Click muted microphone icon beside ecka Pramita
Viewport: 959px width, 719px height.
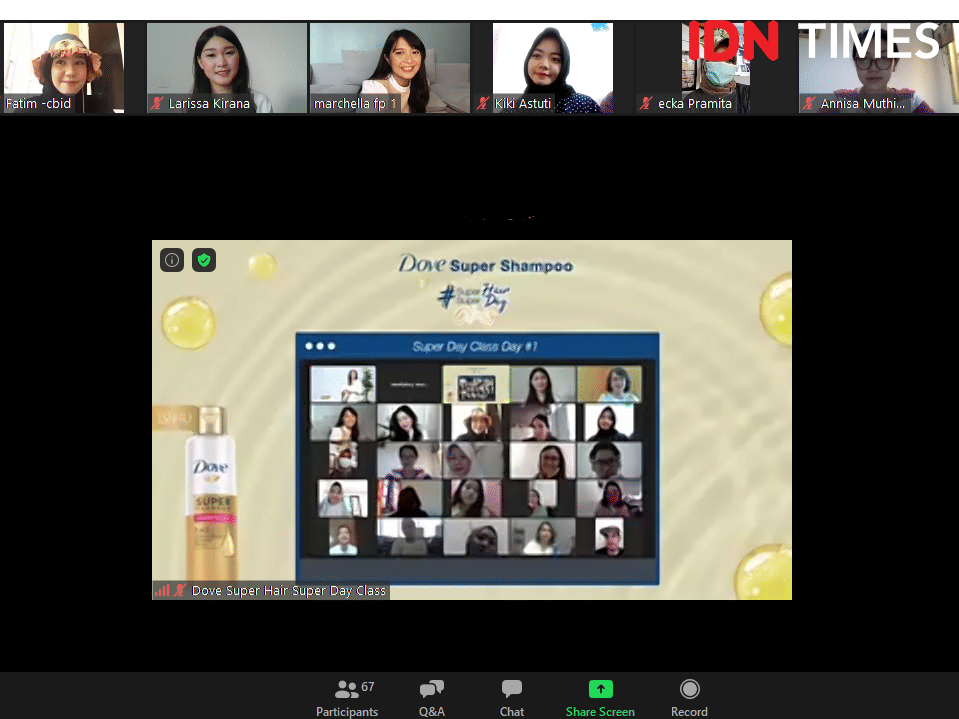646,103
